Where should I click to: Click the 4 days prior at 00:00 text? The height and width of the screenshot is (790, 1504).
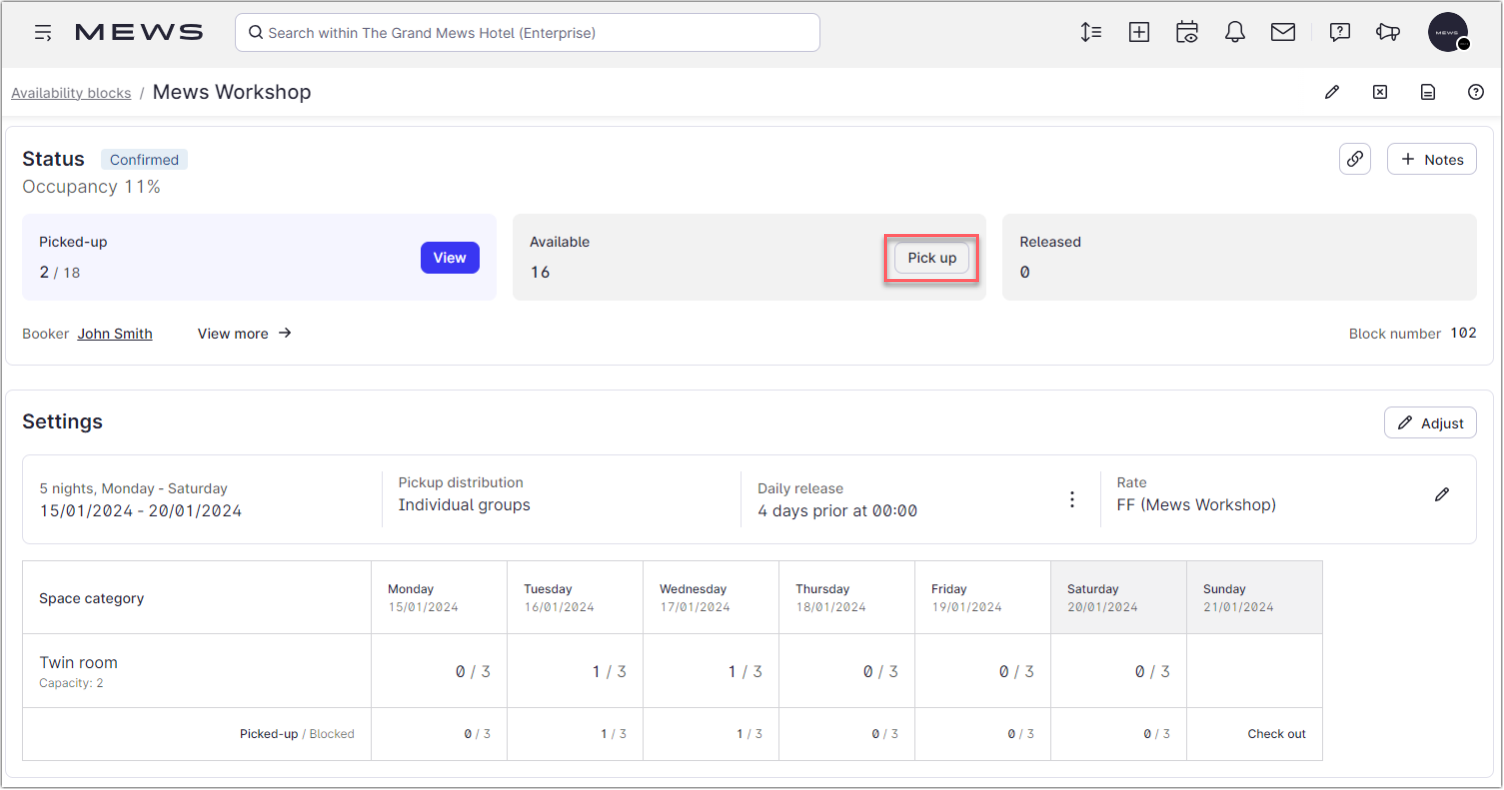pos(837,511)
